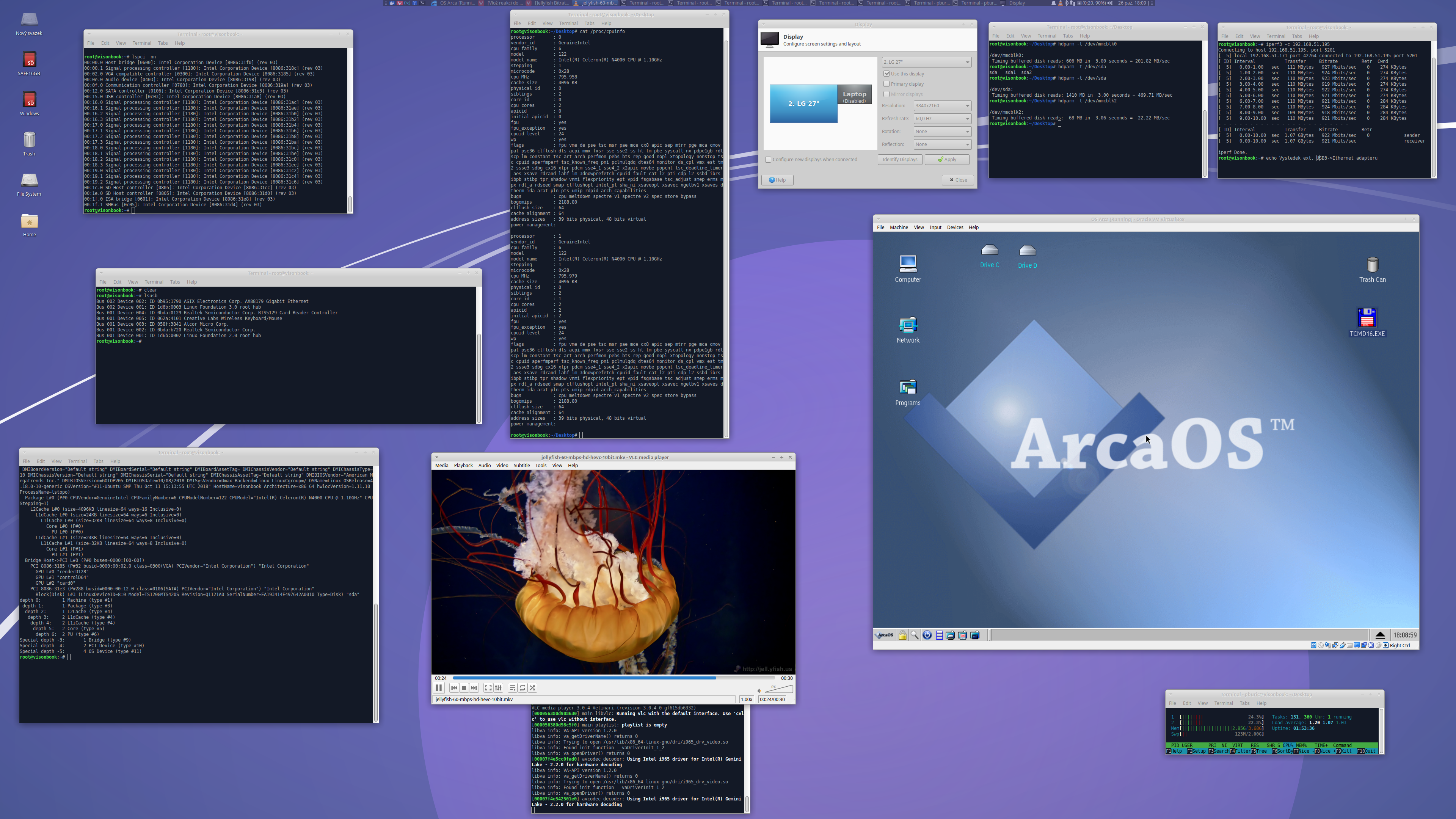Viewport: 1456px width, 819px height.
Task: Toggle the 'Mirror displays' checkbox
Action: pyautogui.click(x=886, y=94)
